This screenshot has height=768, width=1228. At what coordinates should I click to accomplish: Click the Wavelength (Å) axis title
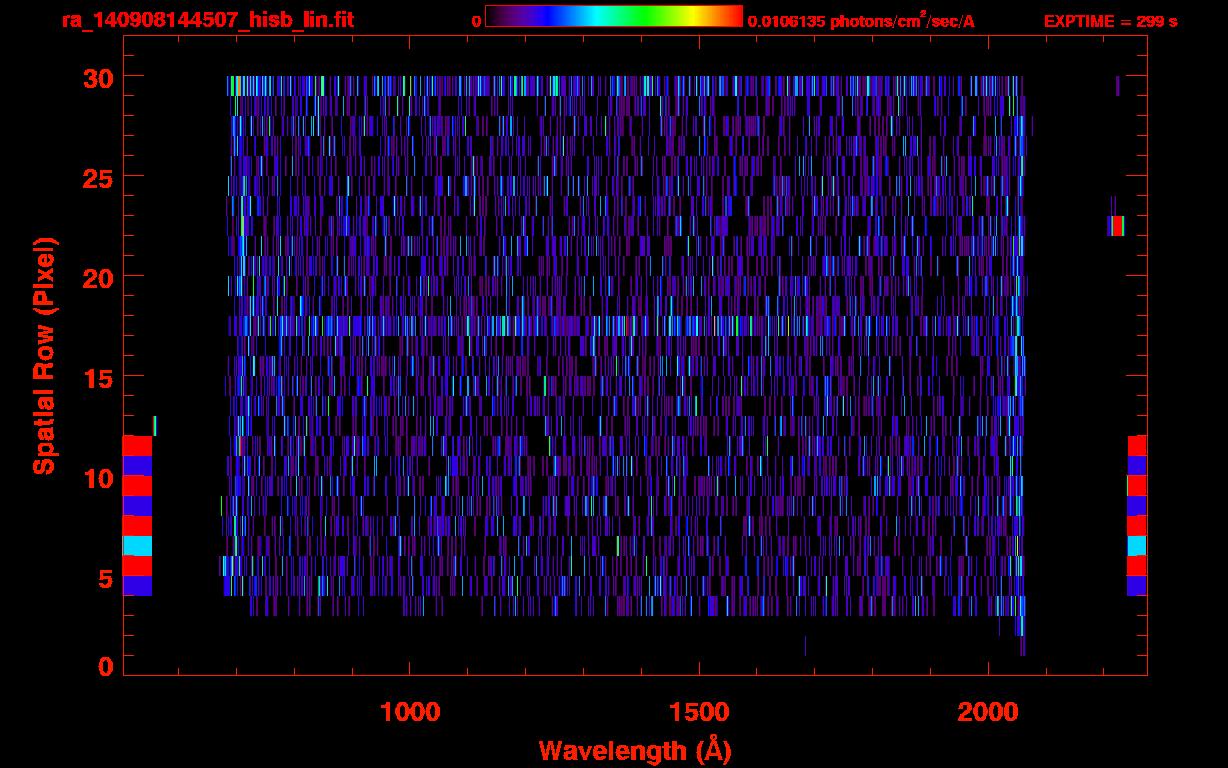pos(635,750)
